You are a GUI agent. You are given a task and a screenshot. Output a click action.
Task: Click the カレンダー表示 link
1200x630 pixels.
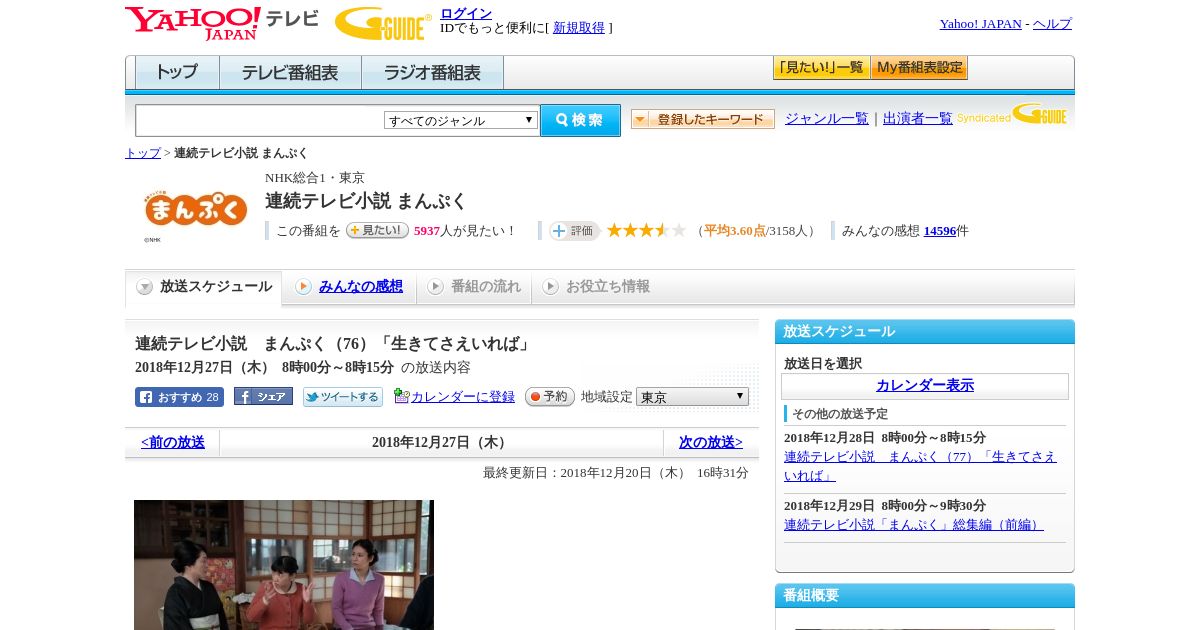tap(925, 386)
